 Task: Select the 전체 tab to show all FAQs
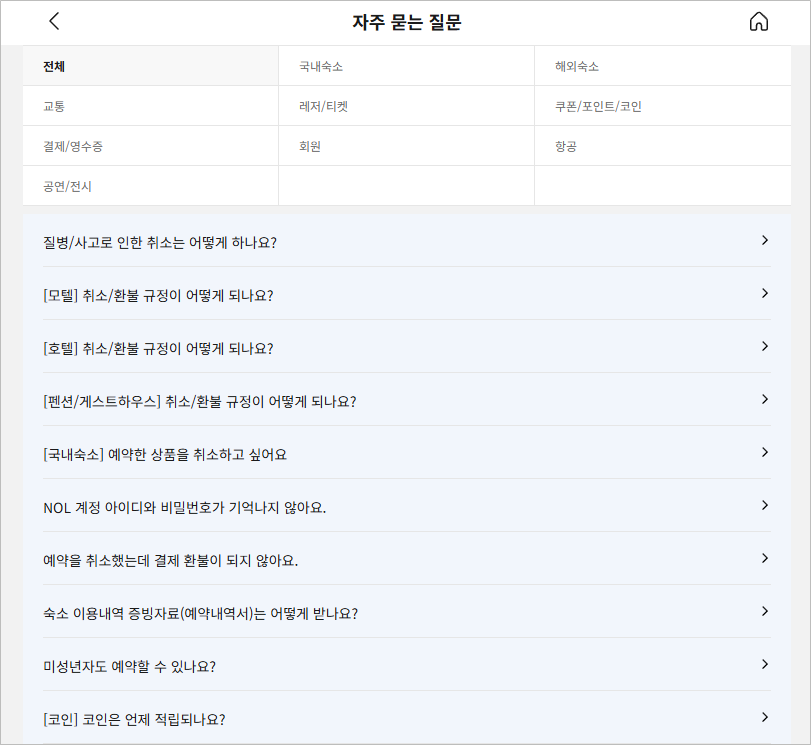[x=150, y=65]
